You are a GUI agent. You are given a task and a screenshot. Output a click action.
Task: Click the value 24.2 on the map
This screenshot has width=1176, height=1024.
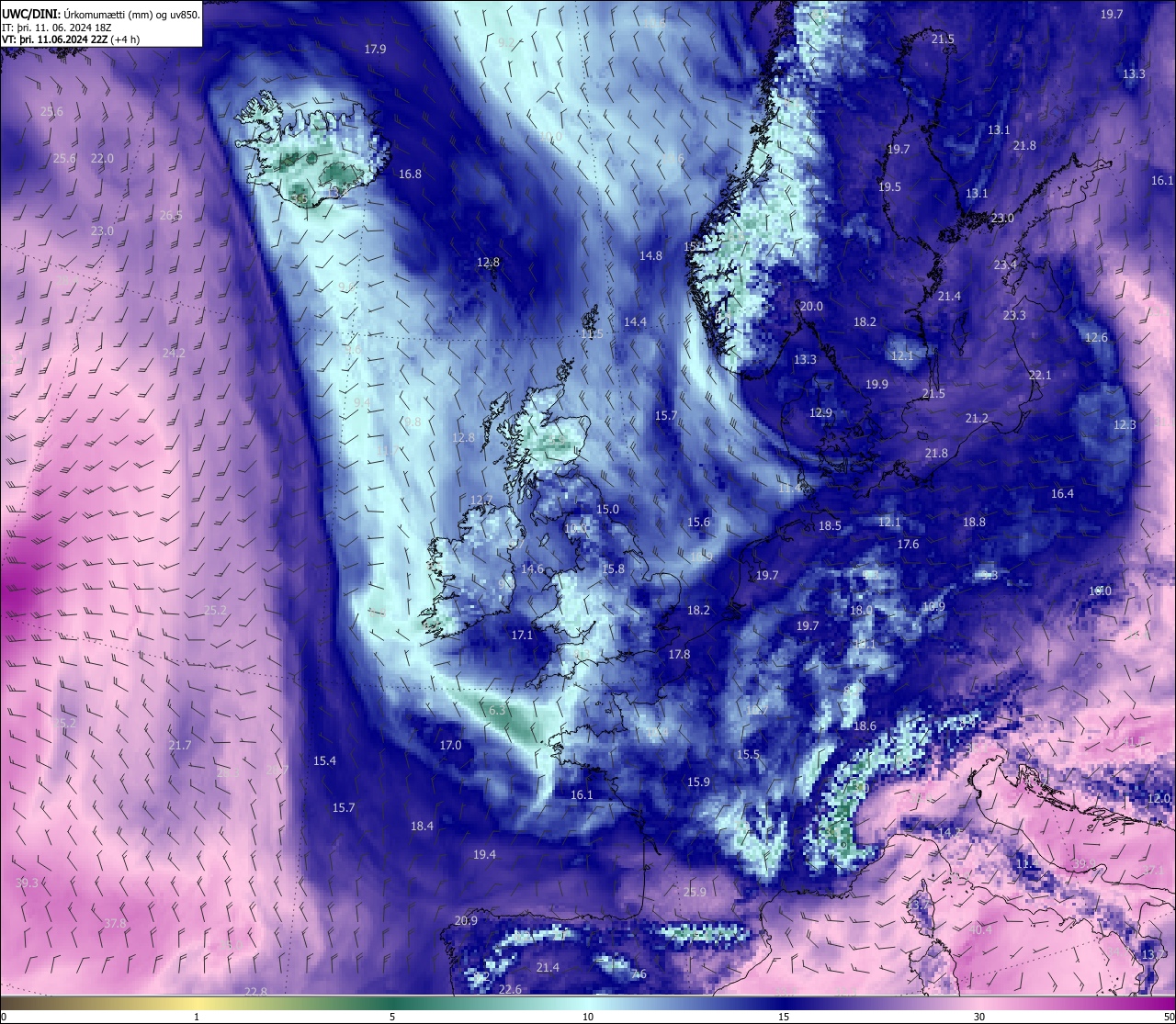(174, 354)
